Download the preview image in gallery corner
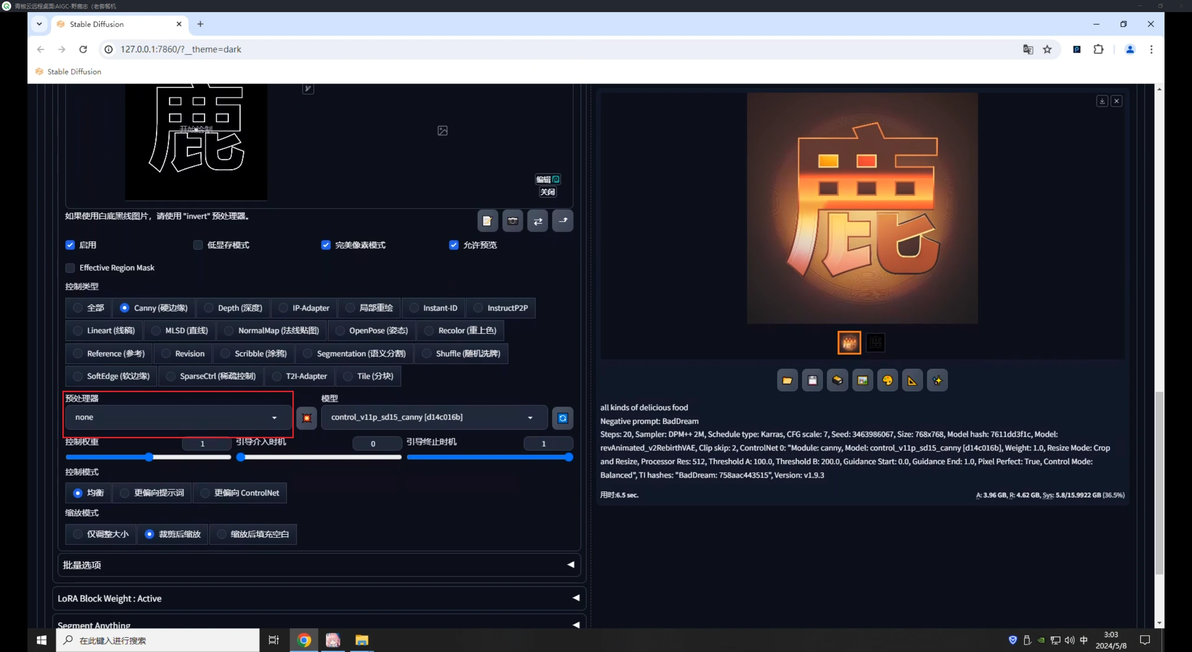 pyautogui.click(x=1102, y=101)
